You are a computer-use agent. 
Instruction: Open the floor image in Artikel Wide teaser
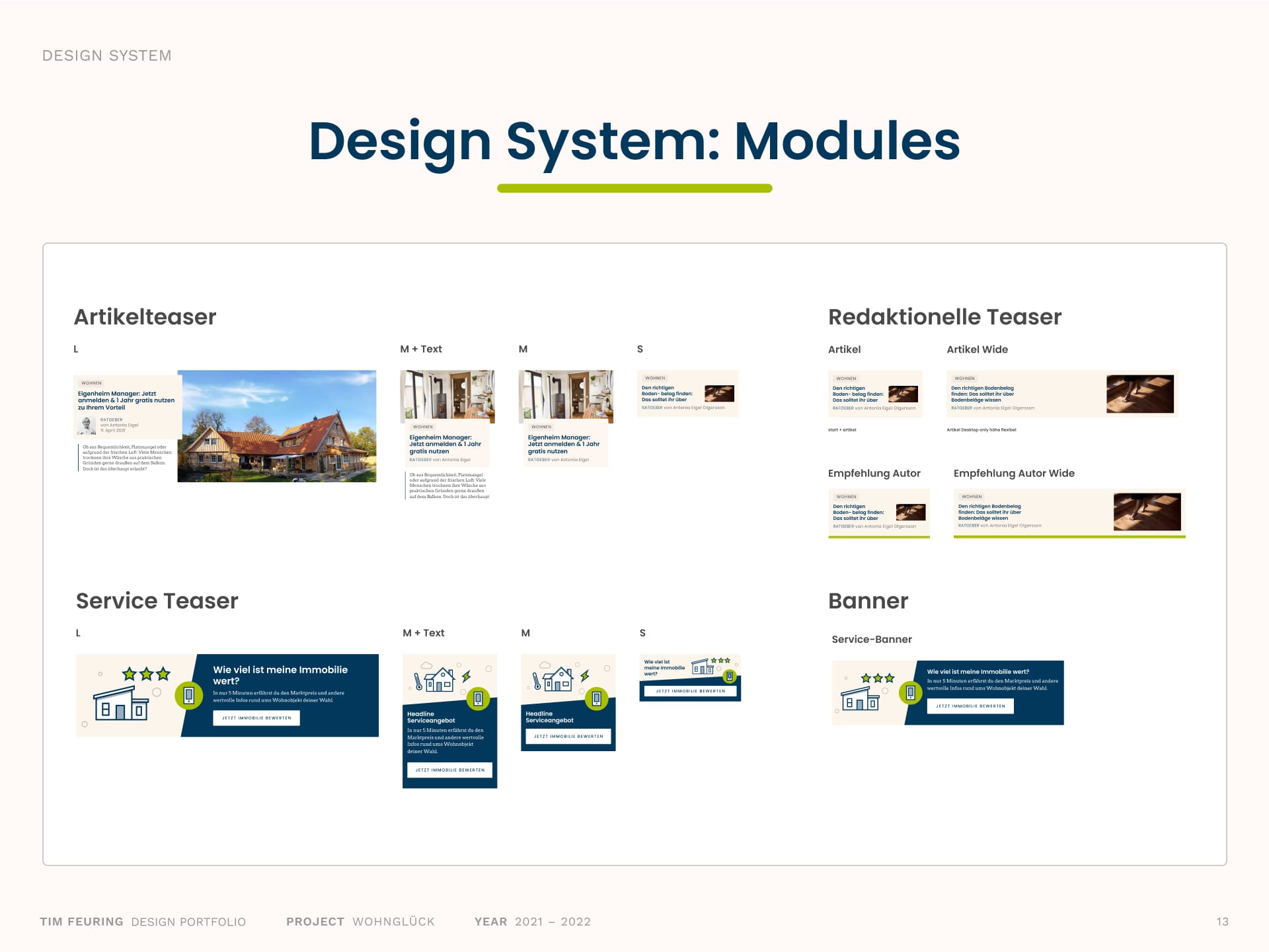click(1140, 394)
